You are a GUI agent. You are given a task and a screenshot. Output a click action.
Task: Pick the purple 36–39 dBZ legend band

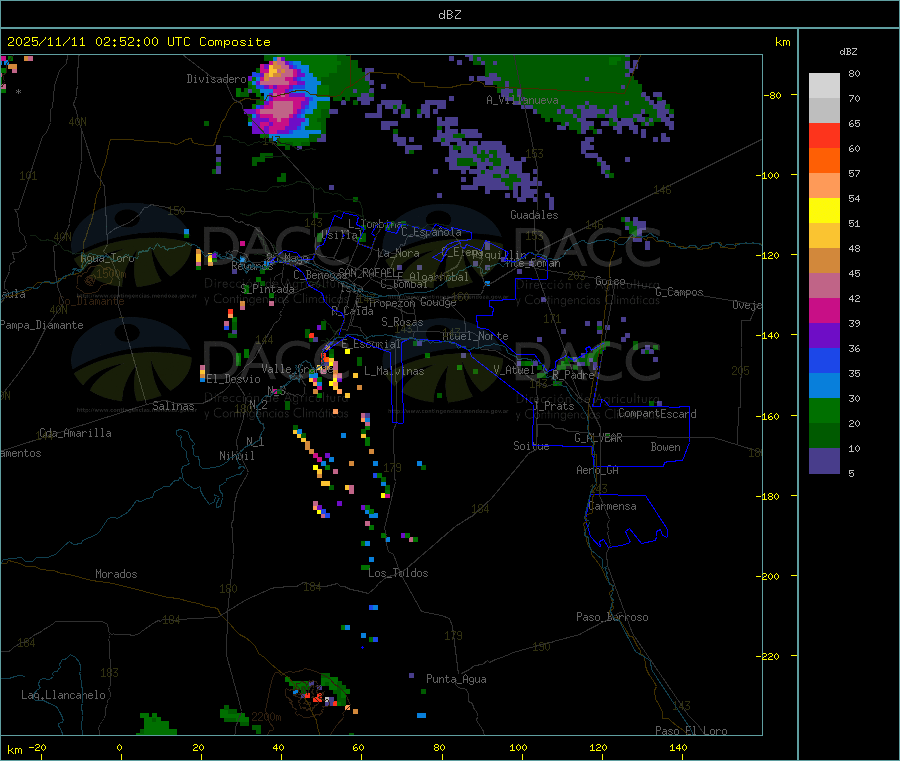coord(824,336)
